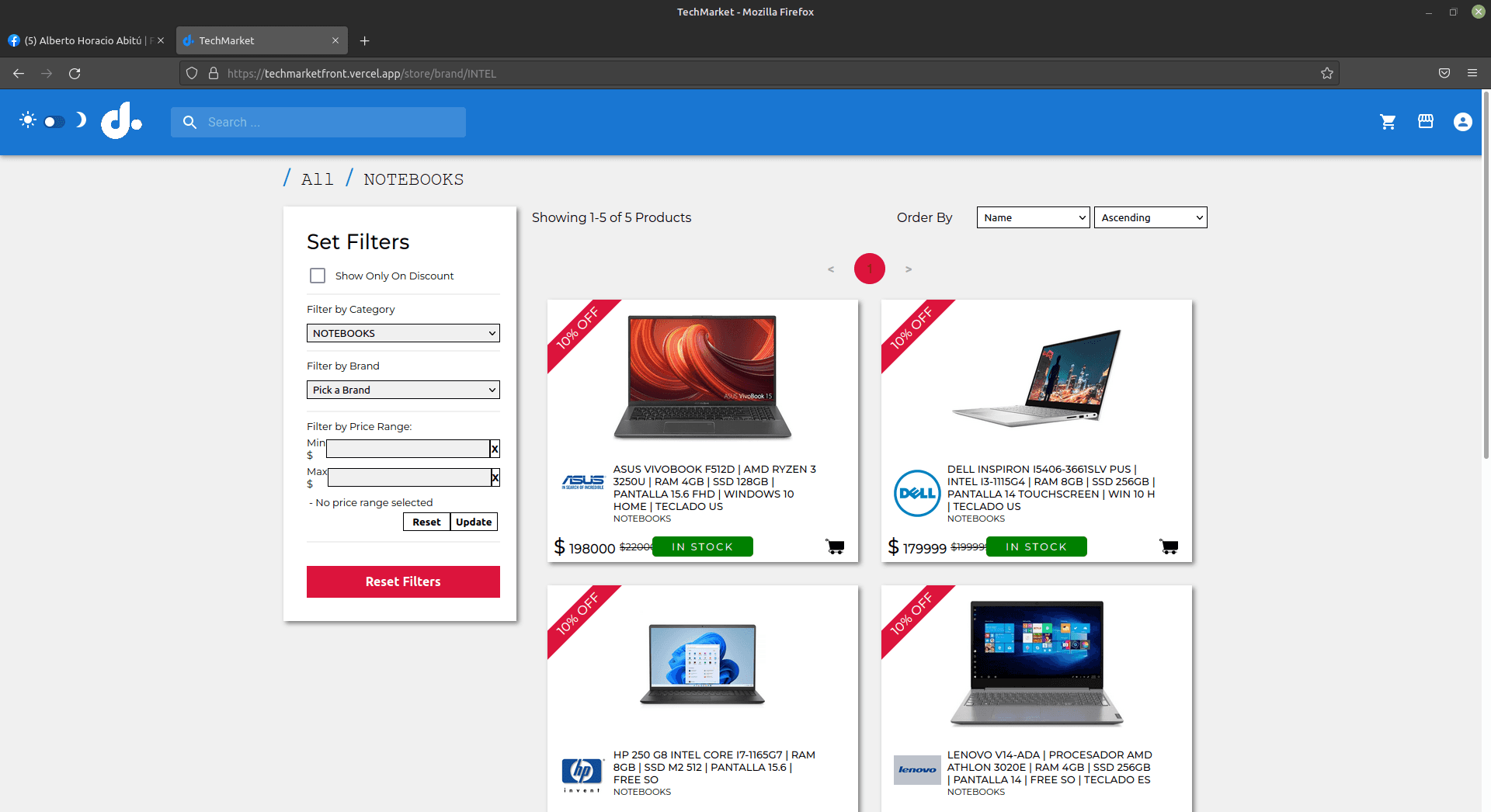Bookmark this page with star icon
Screen dimensions: 1491x812
pyautogui.click(x=1326, y=73)
